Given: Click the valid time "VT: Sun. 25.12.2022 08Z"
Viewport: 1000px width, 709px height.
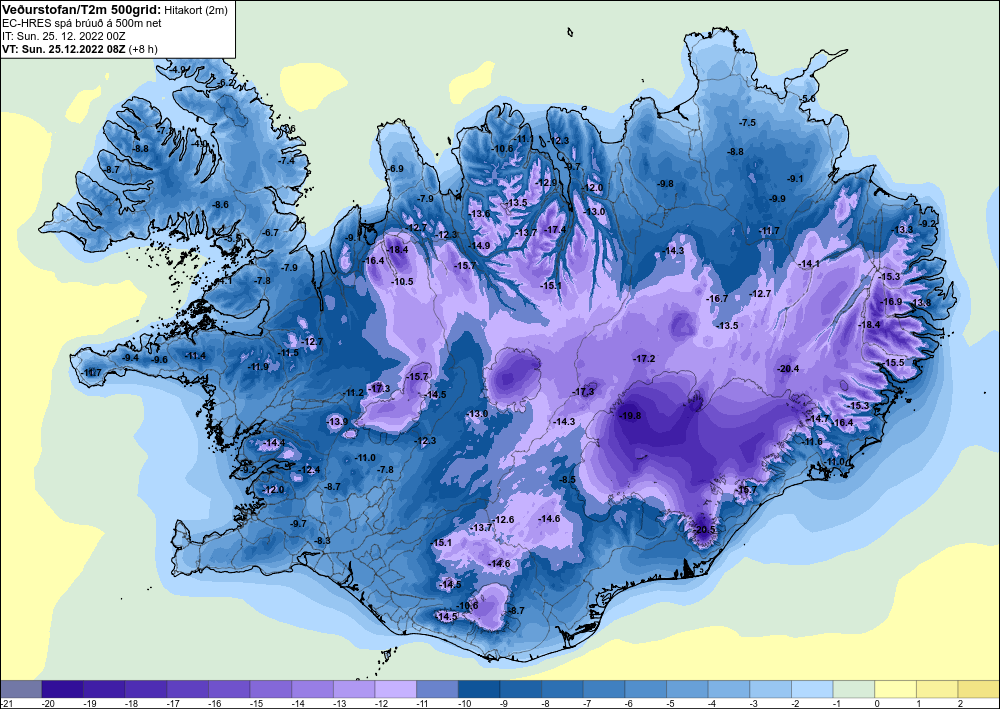Looking at the screenshot, I should click(64, 49).
